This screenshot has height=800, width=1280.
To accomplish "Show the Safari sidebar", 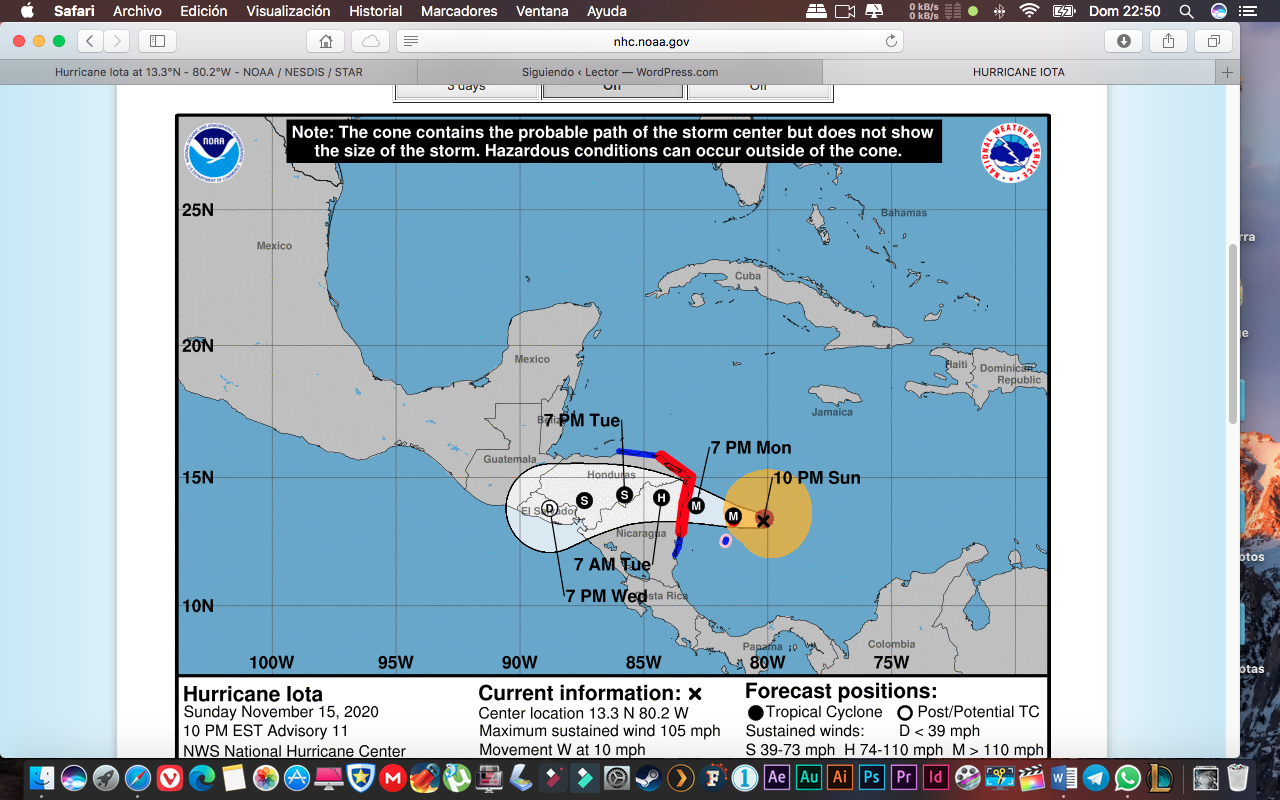I will tap(157, 41).
